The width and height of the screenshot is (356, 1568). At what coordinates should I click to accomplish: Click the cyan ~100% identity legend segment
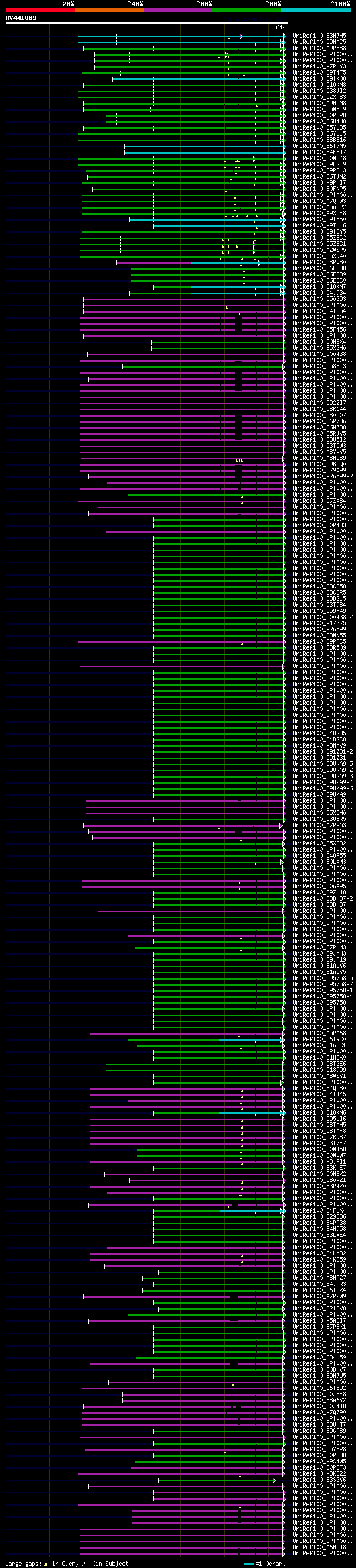(316, 10)
